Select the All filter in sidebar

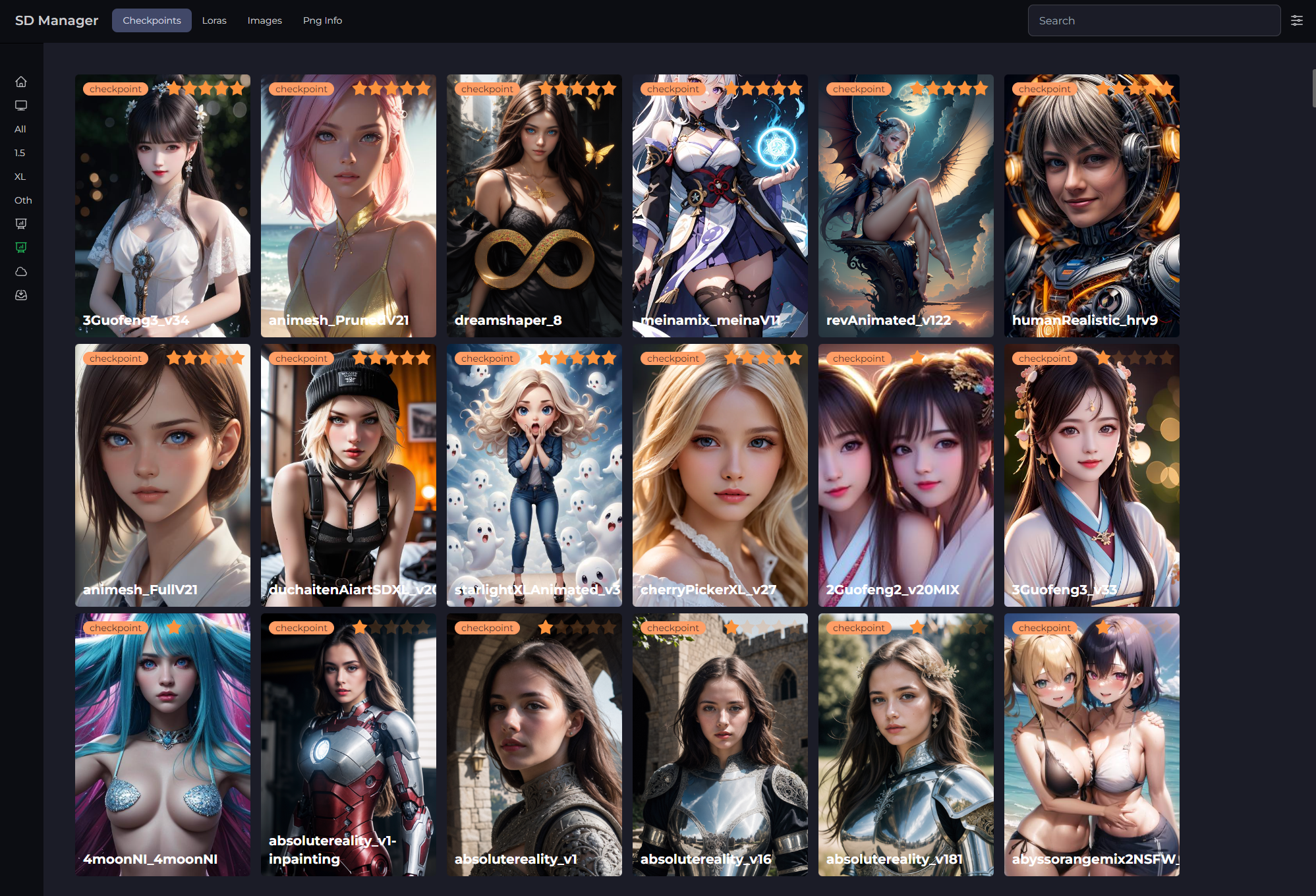(x=20, y=129)
